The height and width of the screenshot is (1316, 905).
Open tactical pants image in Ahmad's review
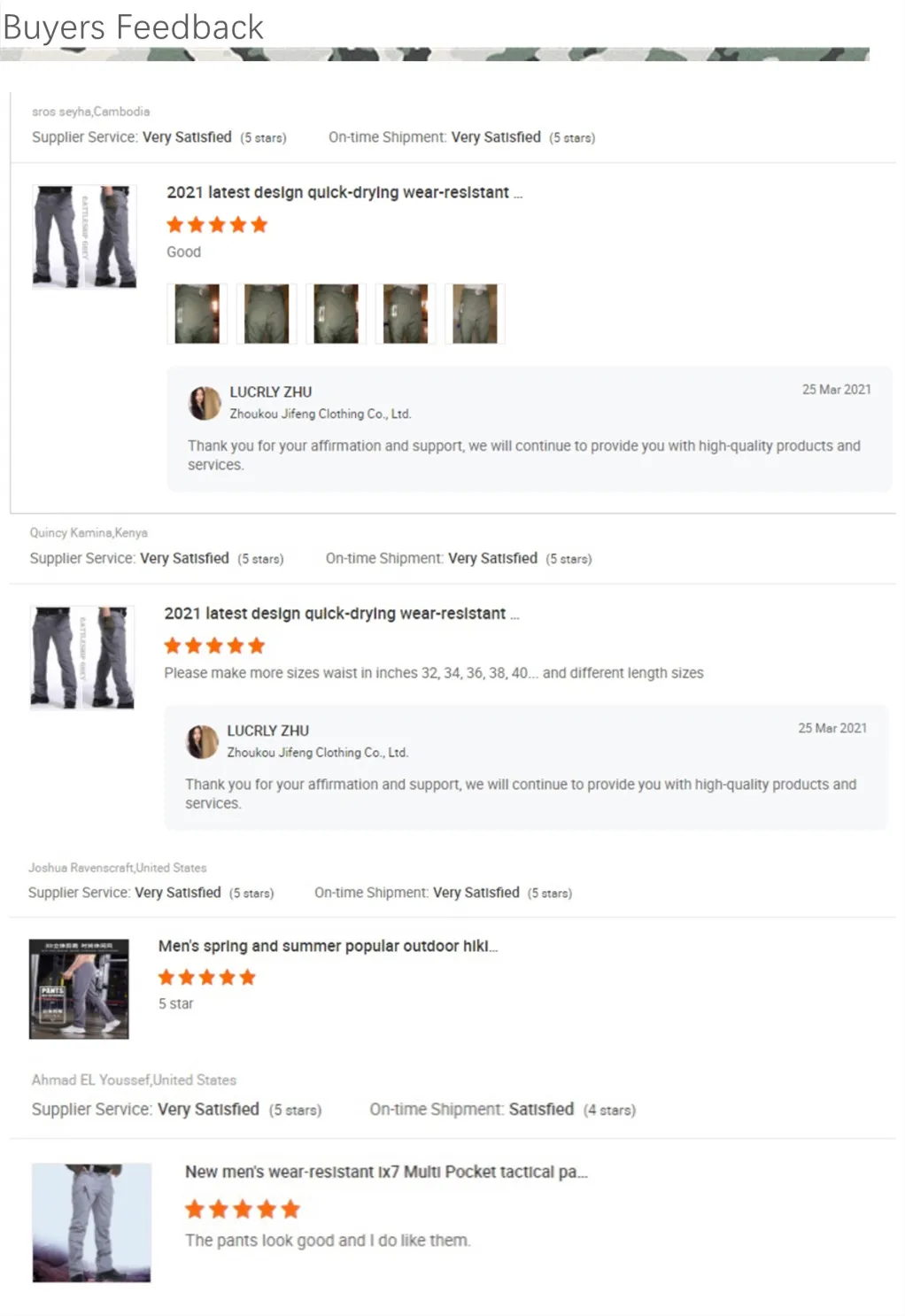click(x=92, y=1222)
